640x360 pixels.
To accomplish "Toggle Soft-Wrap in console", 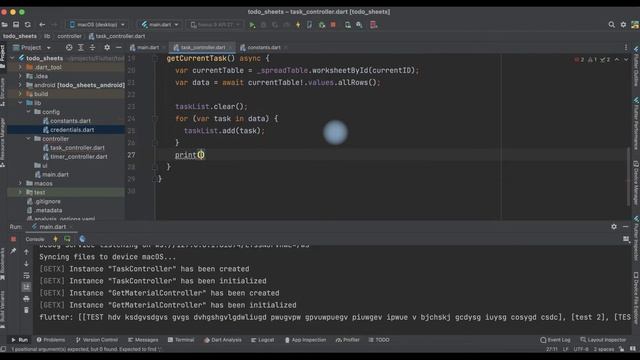I will coord(27,276).
